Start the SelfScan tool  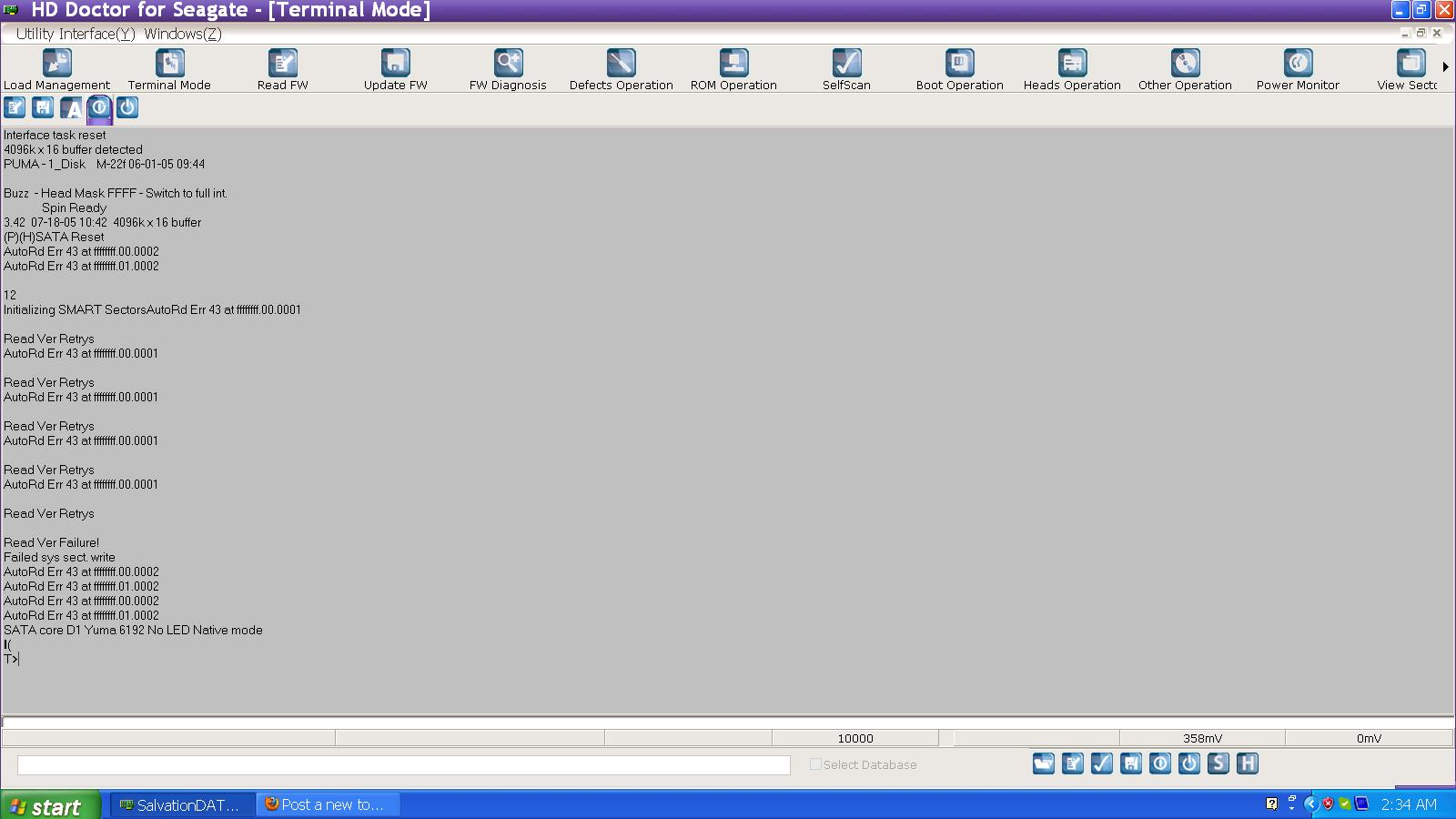click(846, 70)
